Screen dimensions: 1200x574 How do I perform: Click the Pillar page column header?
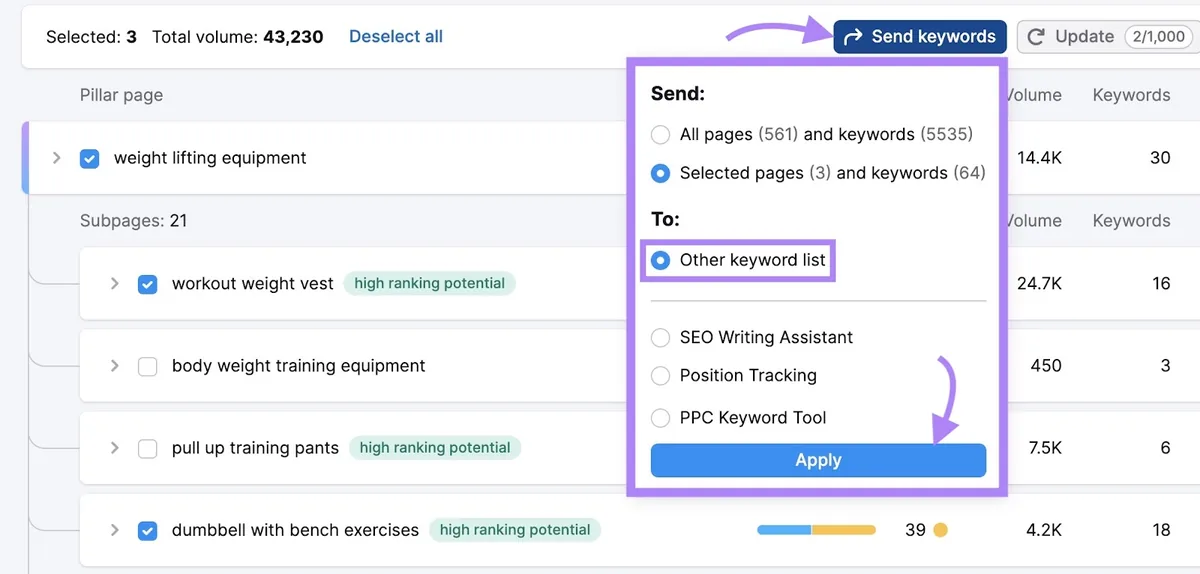coord(121,95)
